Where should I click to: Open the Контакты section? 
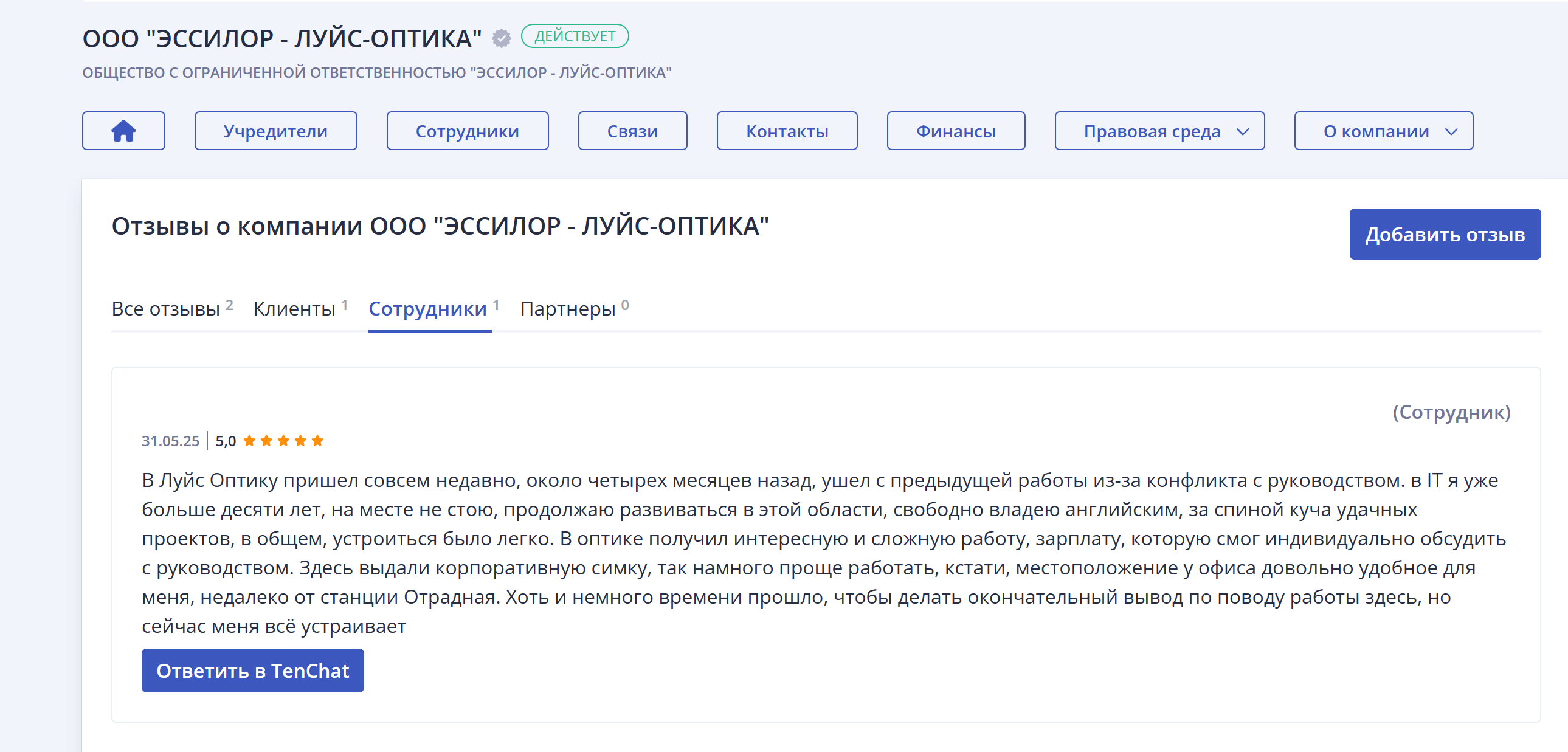click(787, 131)
